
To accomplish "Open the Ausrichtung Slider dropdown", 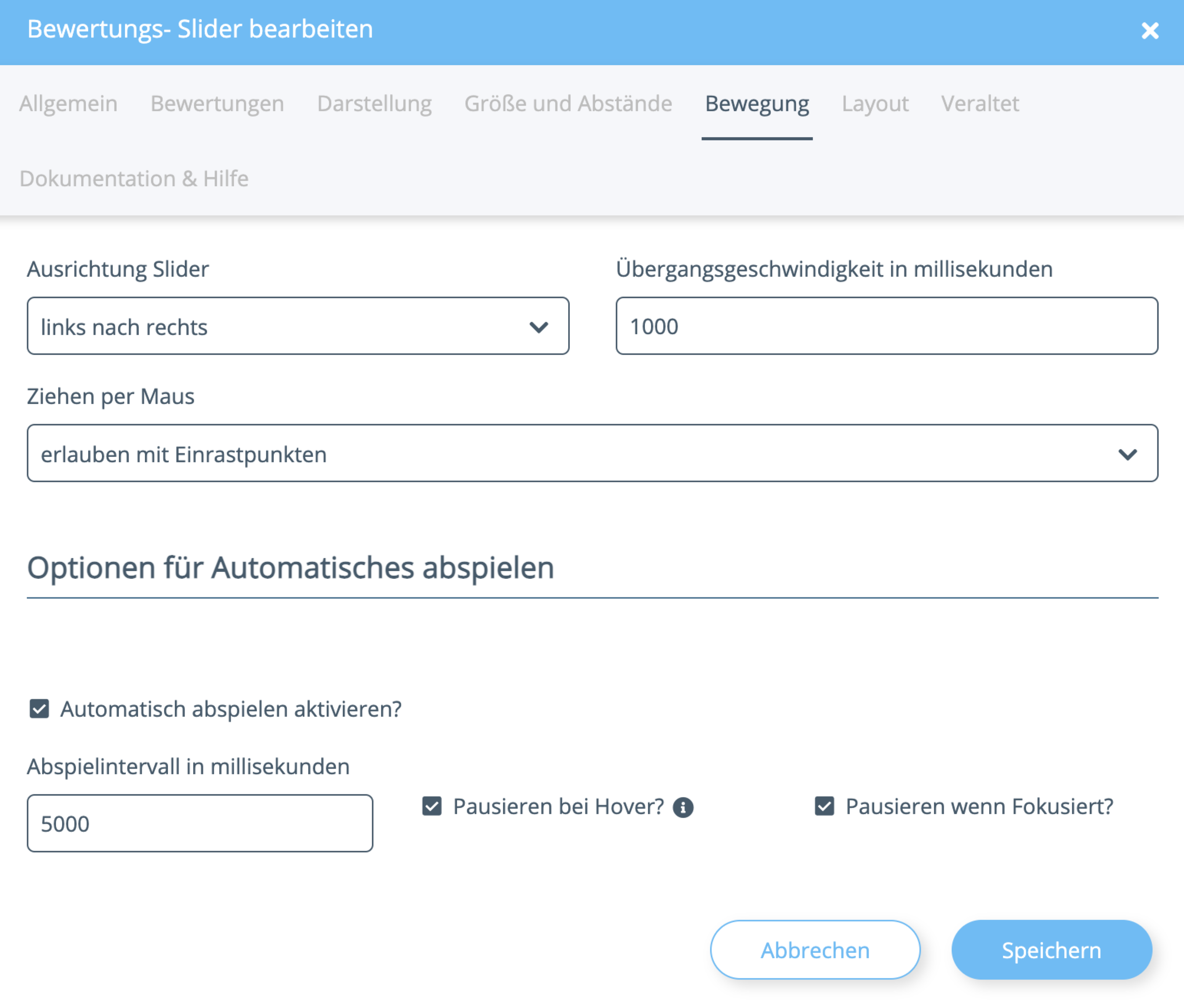I will (x=297, y=326).
